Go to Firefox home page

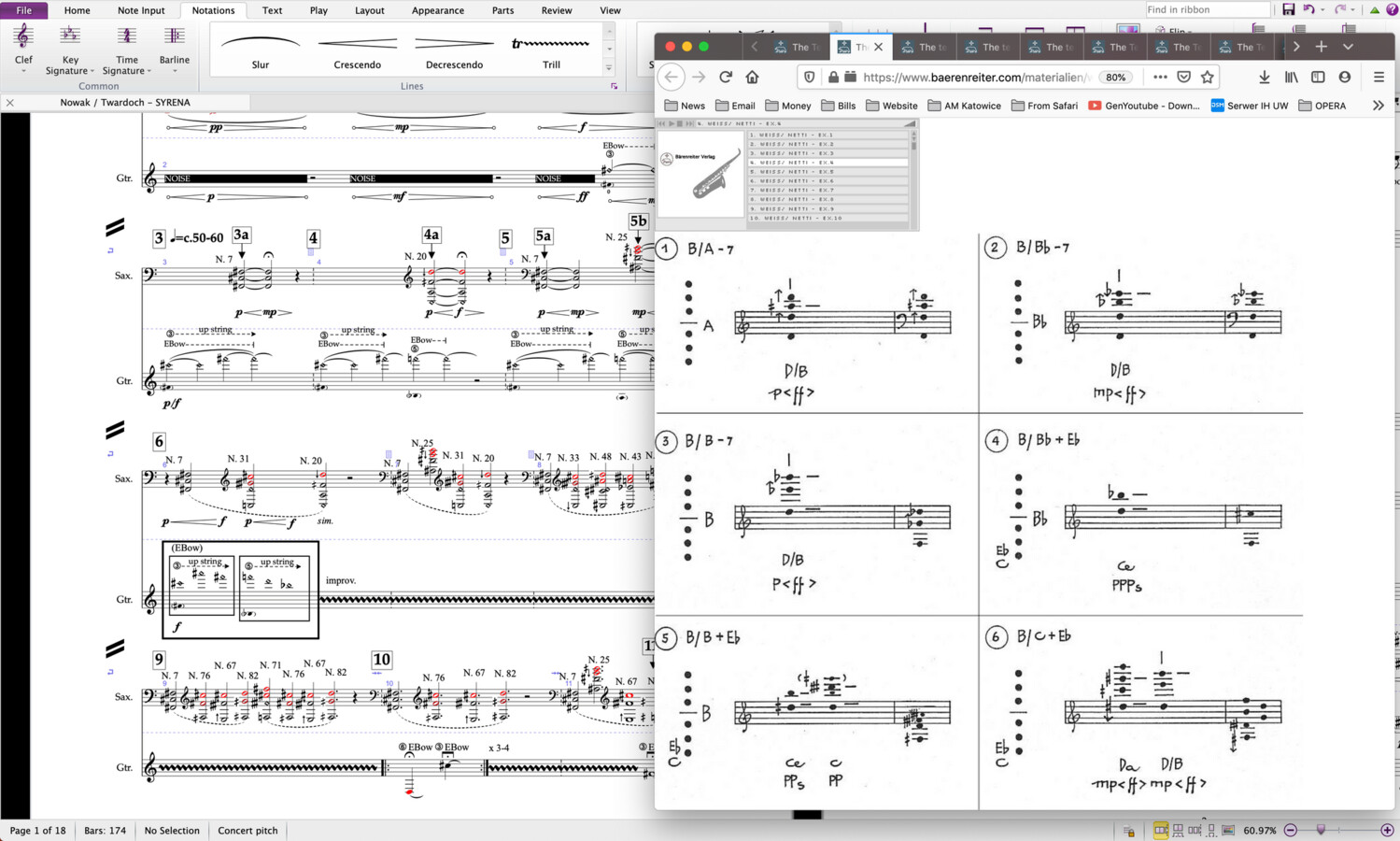coord(752,77)
